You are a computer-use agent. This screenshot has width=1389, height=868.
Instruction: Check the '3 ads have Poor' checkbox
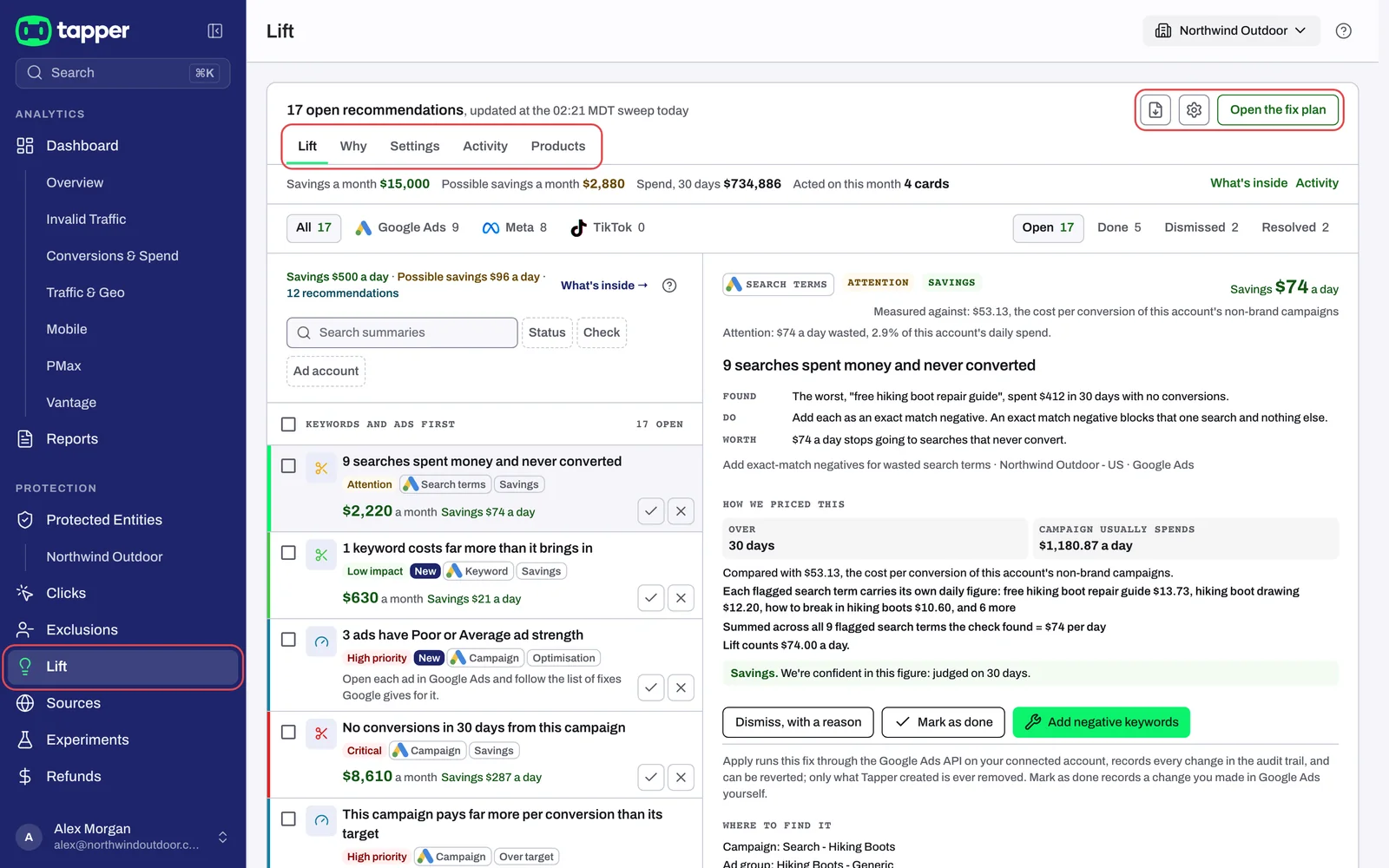[x=288, y=640]
